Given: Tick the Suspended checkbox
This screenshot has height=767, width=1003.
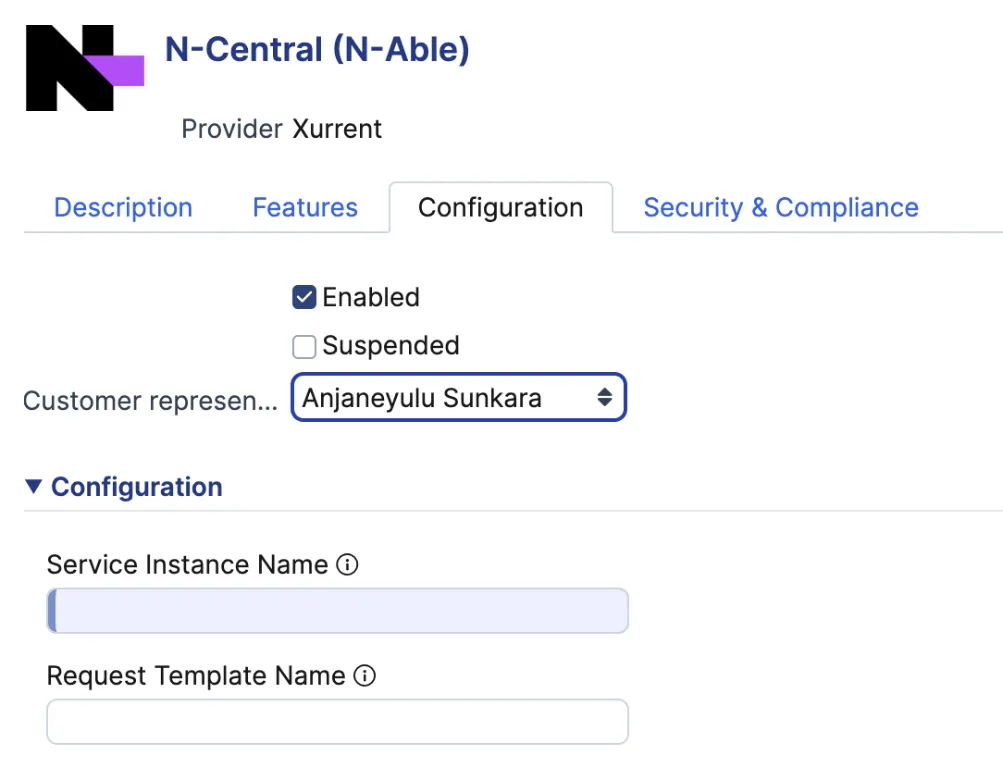Looking at the screenshot, I should pos(304,346).
